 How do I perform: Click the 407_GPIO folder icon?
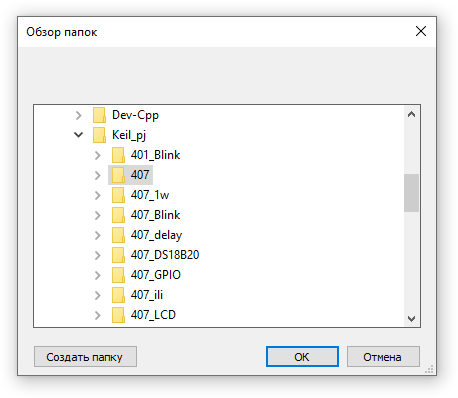pyautogui.click(x=118, y=275)
